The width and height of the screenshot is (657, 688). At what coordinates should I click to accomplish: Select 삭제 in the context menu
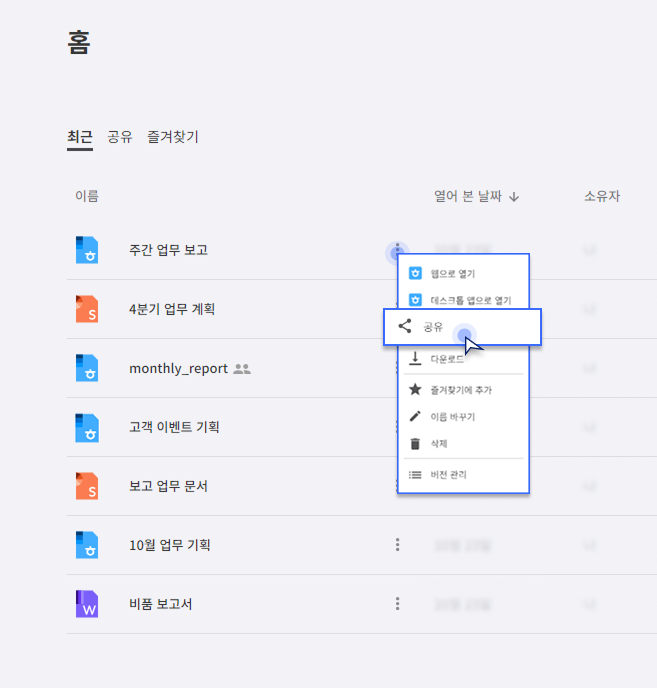[x=463, y=444]
